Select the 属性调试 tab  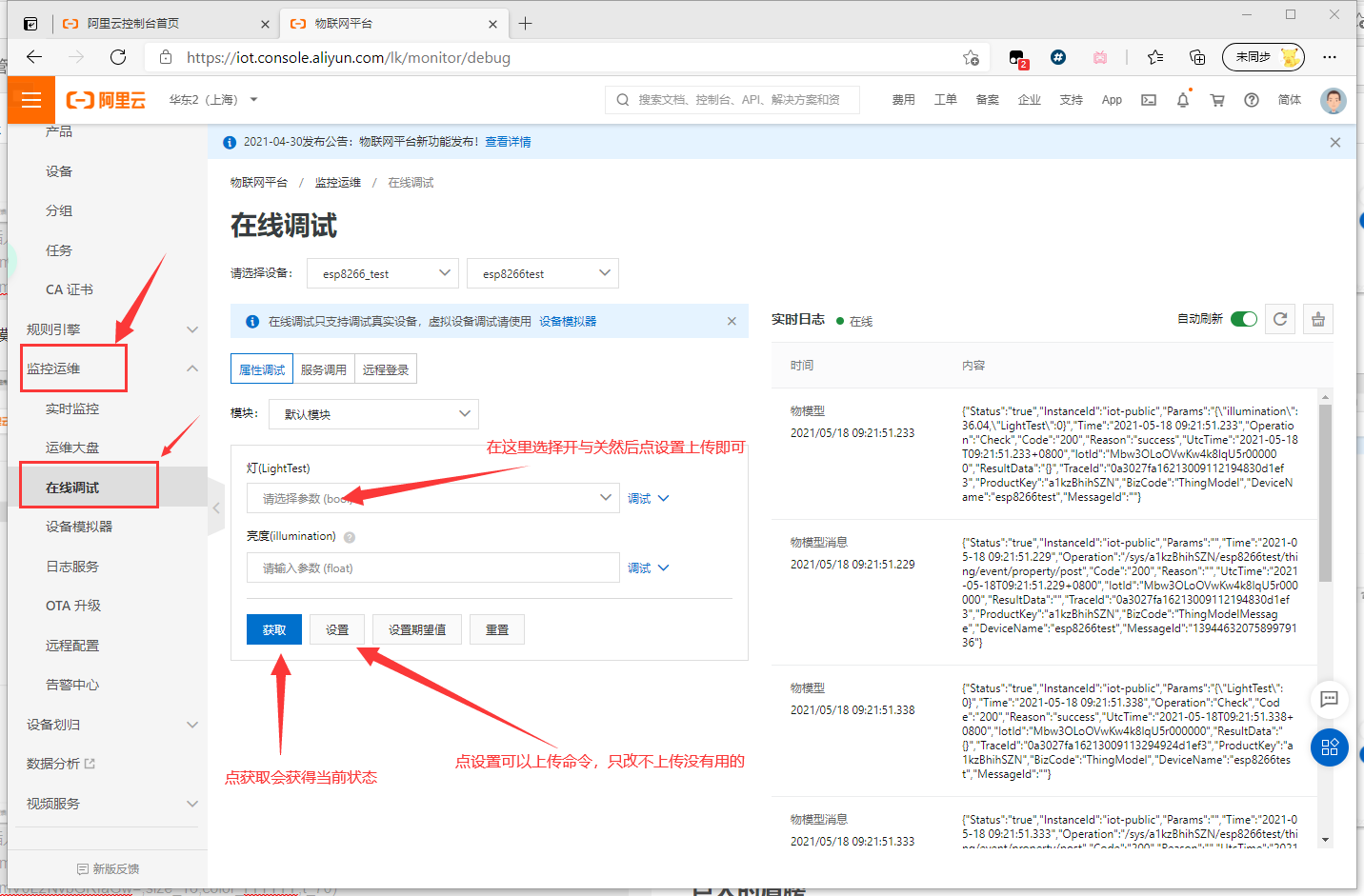[262, 369]
